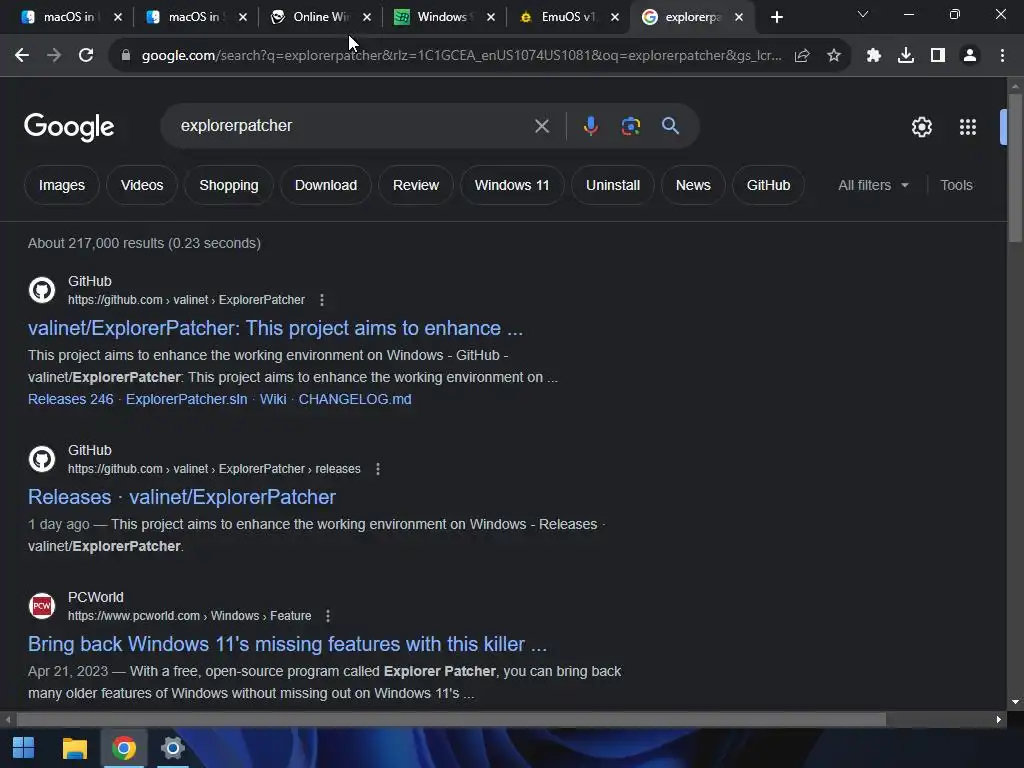The width and height of the screenshot is (1024, 768).
Task: Submit search with magnifier icon
Action: coord(670,126)
